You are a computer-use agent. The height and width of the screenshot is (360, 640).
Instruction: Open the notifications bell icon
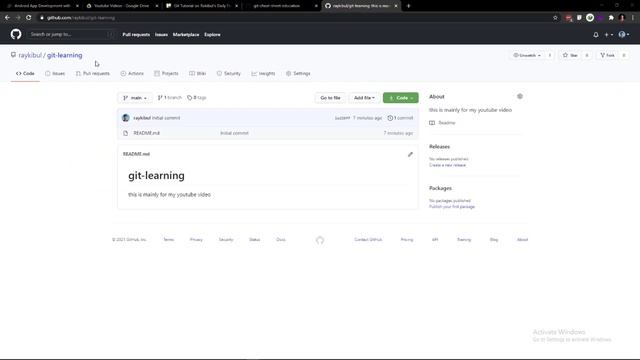596,35
